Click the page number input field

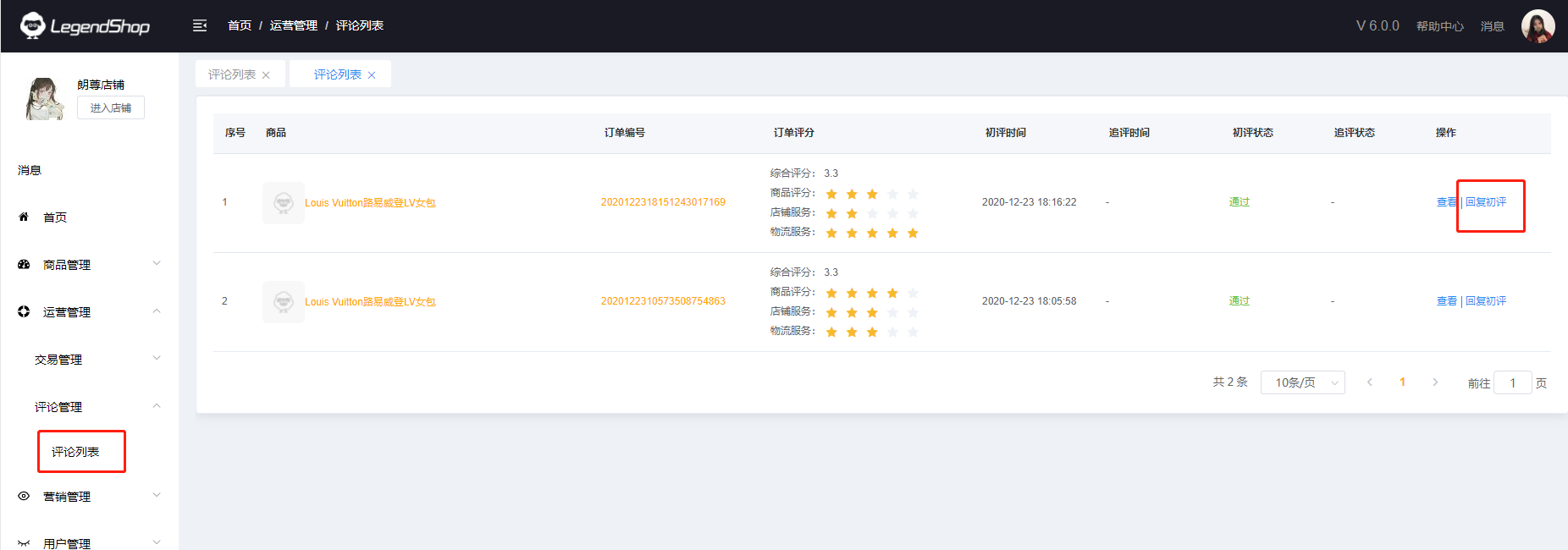point(1512,382)
